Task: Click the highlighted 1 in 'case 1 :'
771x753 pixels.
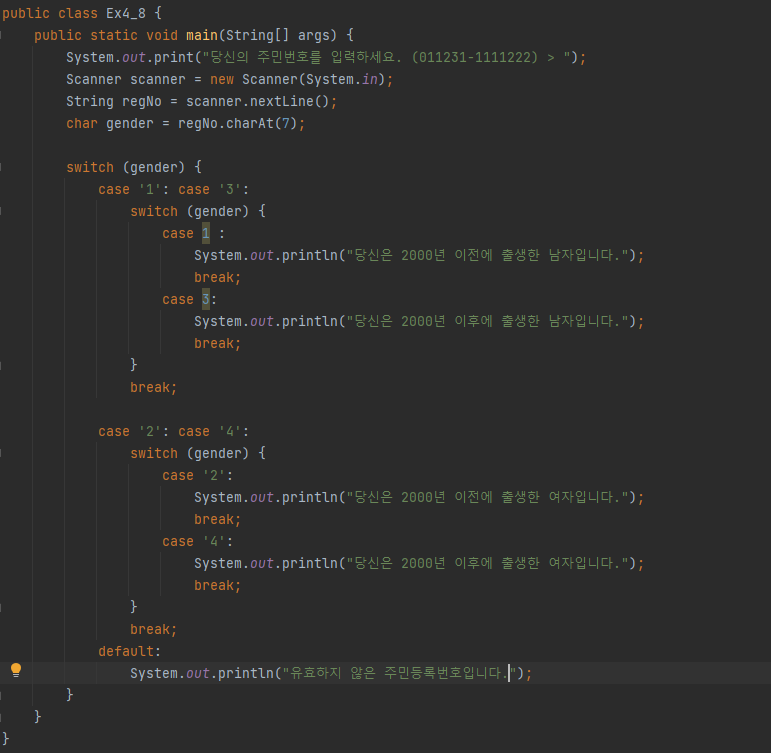Action: (x=206, y=233)
